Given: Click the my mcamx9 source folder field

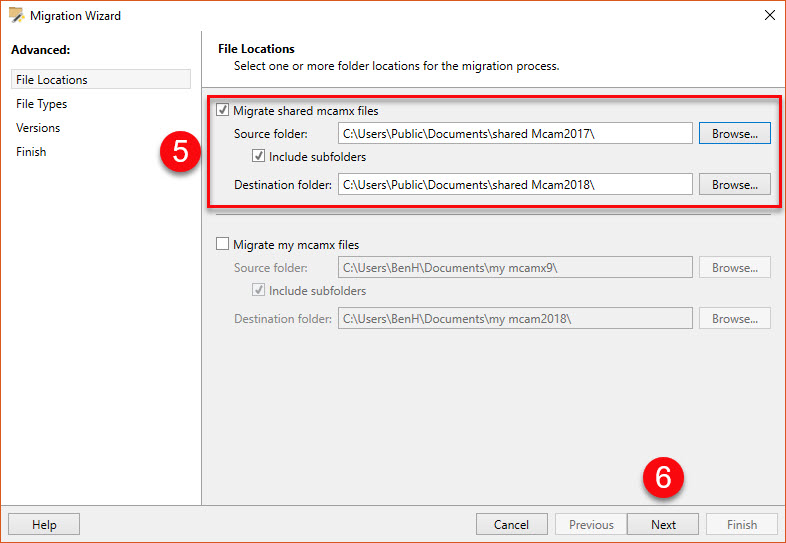Looking at the screenshot, I should (515, 267).
